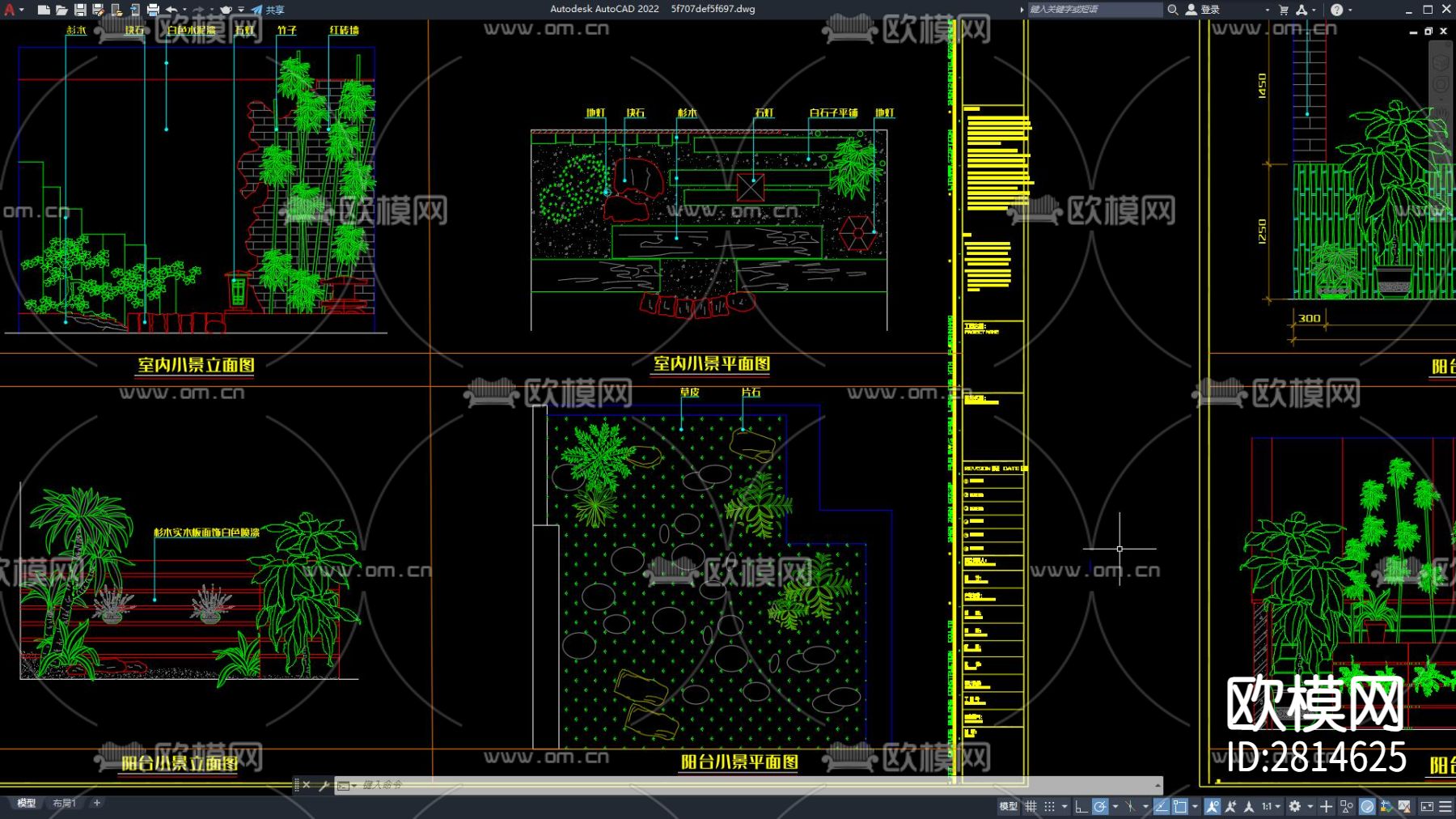Click the 模型 space status button
This screenshot has width=1456, height=819.
(x=1008, y=806)
